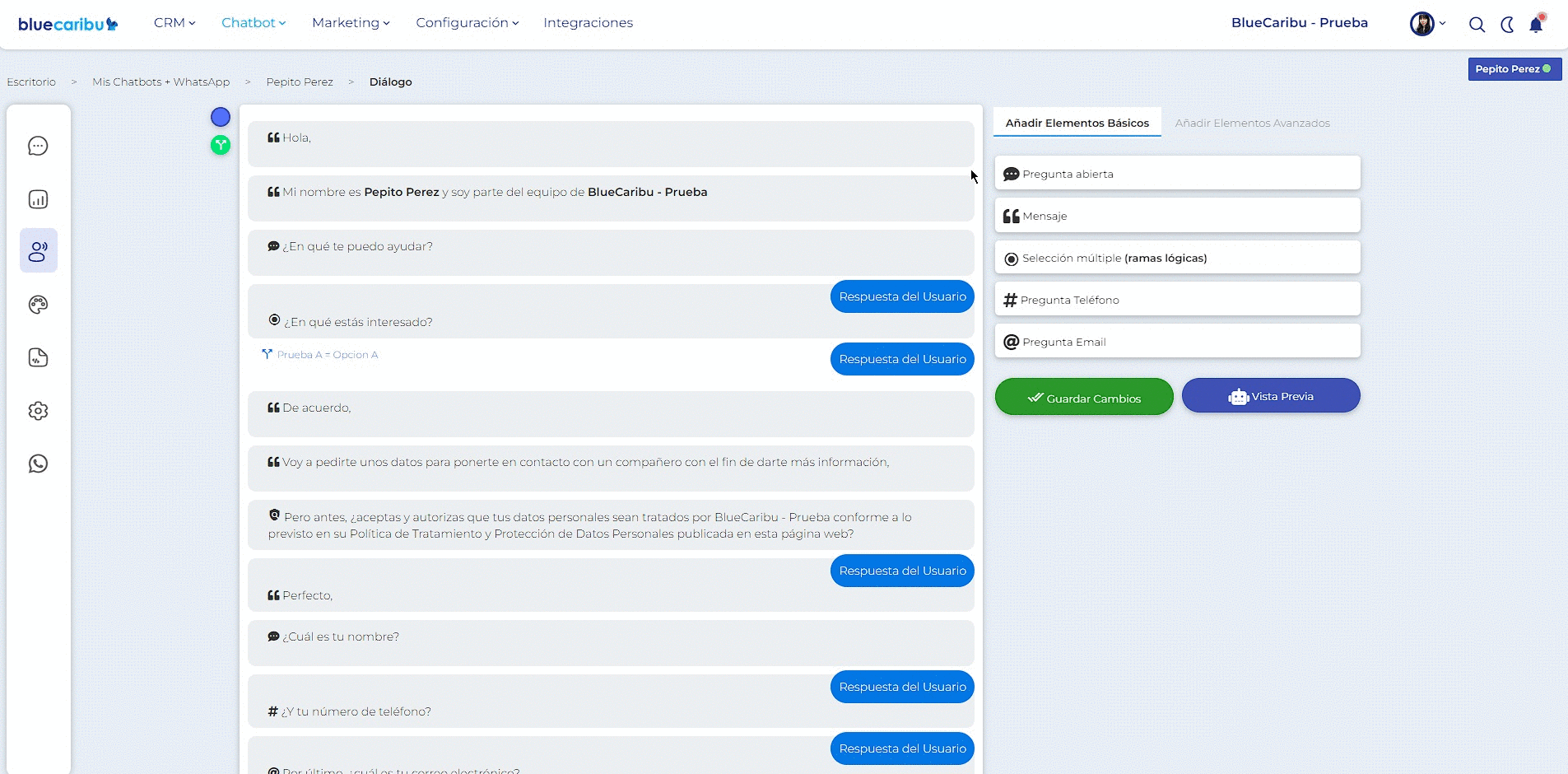Screen dimensions: 1568x774
Task: Go to Pepito Perez breadcrumb
Action: 300,82
